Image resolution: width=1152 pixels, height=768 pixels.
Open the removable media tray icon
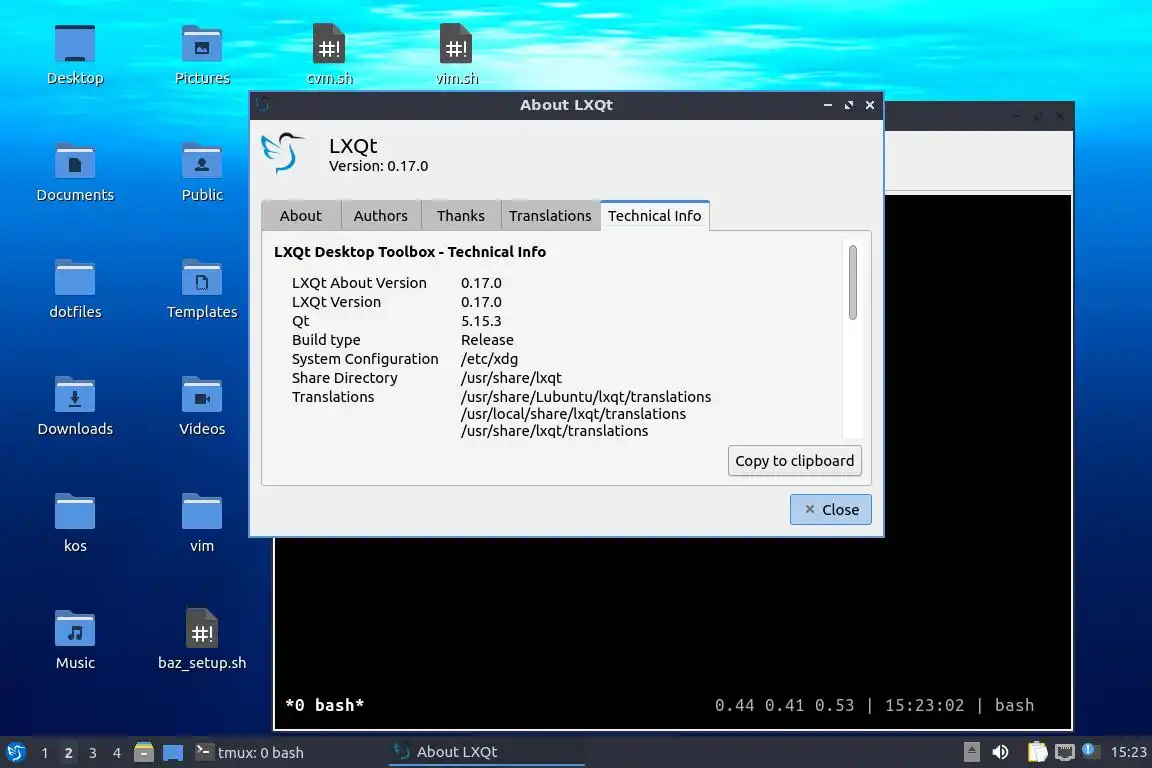(971, 752)
